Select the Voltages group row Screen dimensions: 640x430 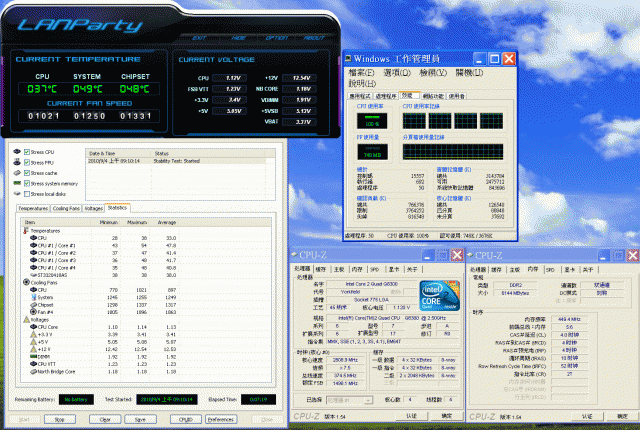[145, 319]
